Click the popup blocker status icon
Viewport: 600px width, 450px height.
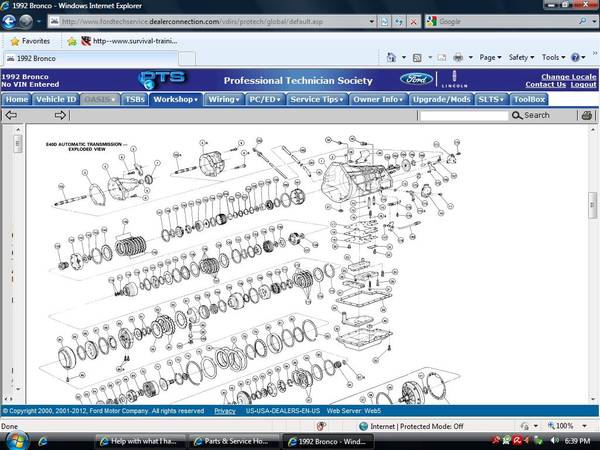coord(321,426)
